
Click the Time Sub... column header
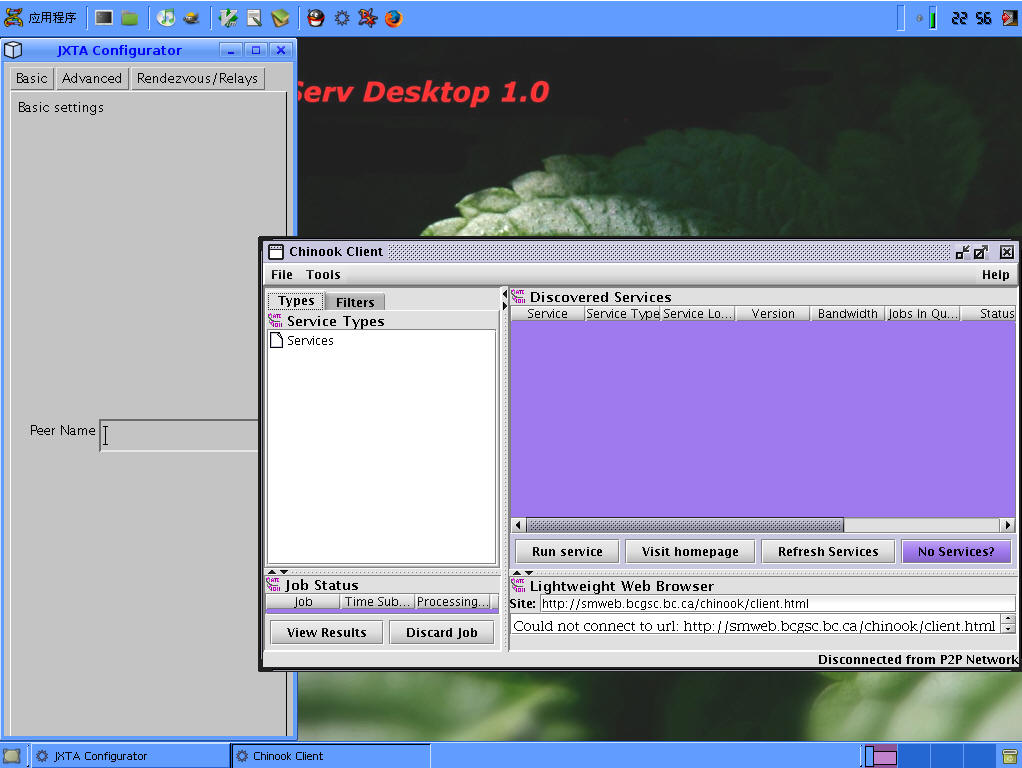point(377,602)
